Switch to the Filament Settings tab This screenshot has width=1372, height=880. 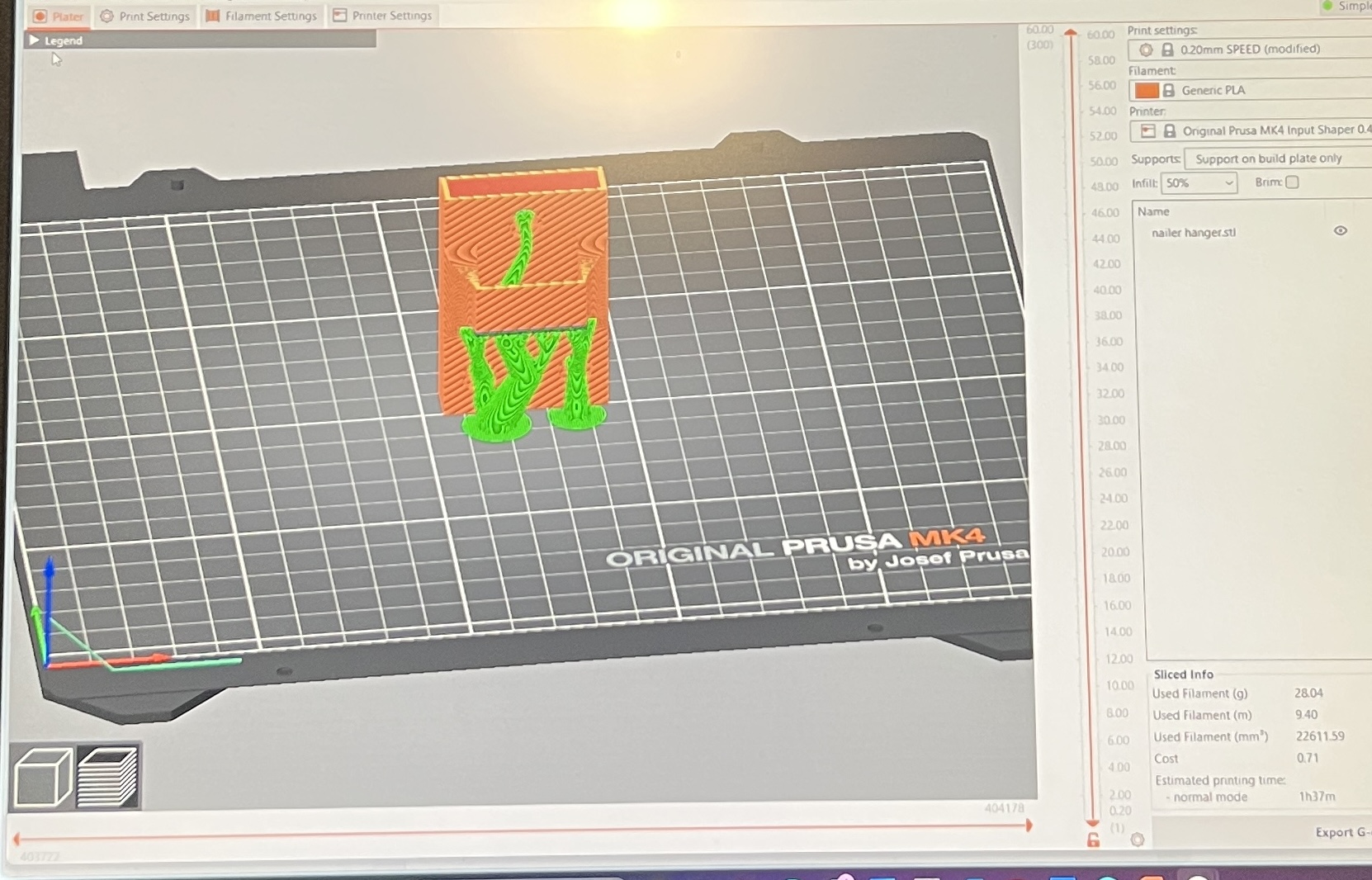coord(262,15)
